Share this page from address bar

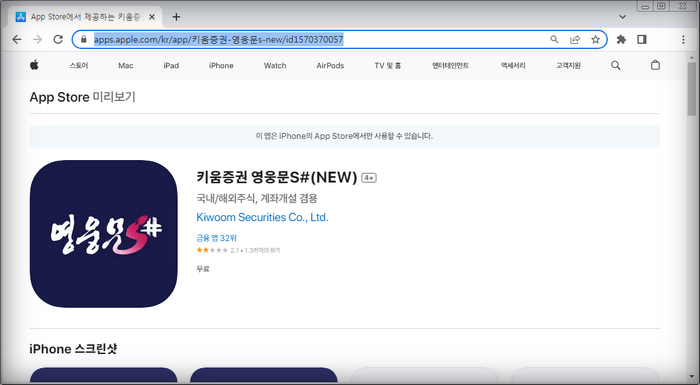(575, 39)
